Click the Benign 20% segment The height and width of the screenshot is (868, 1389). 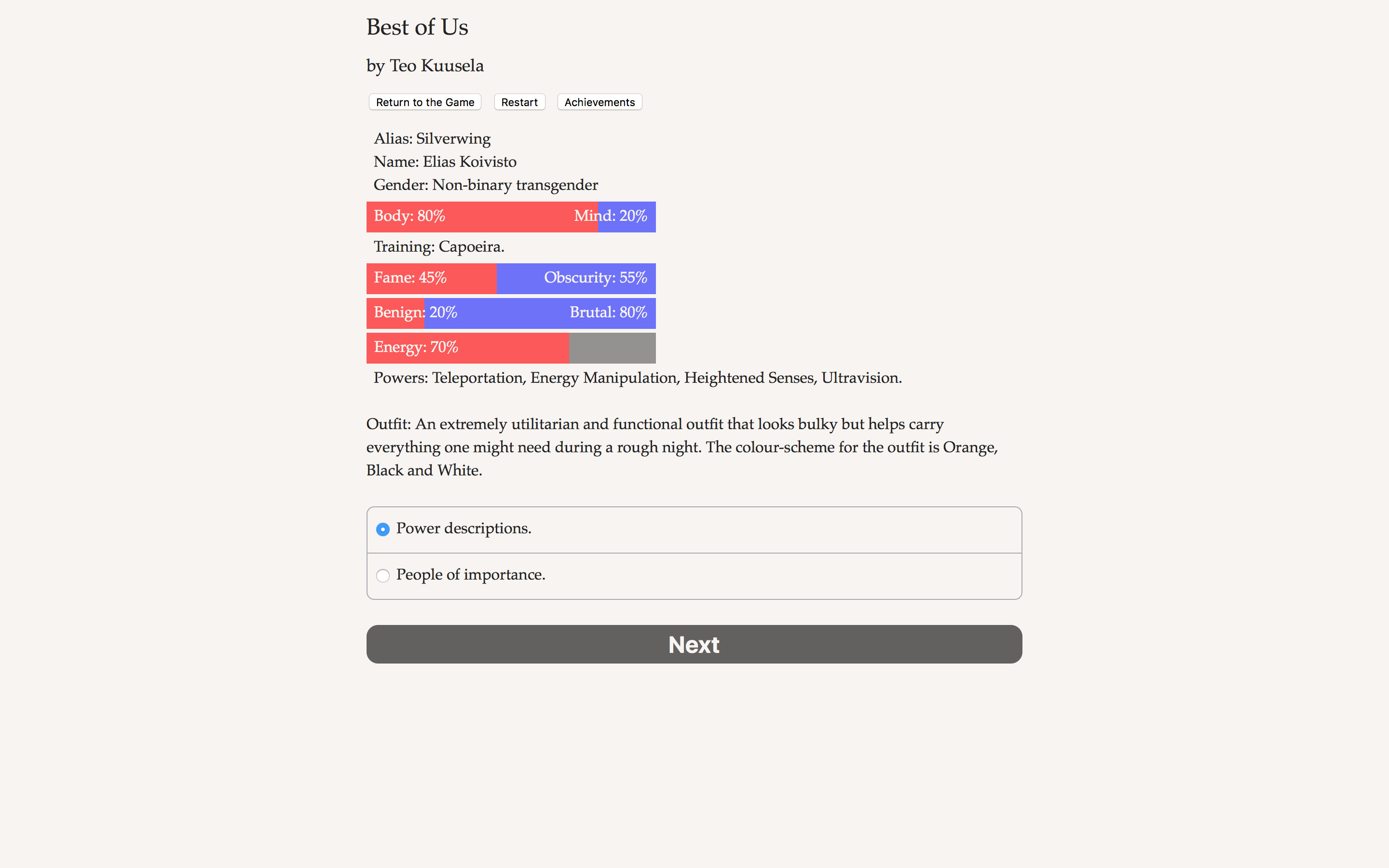pyautogui.click(x=396, y=313)
